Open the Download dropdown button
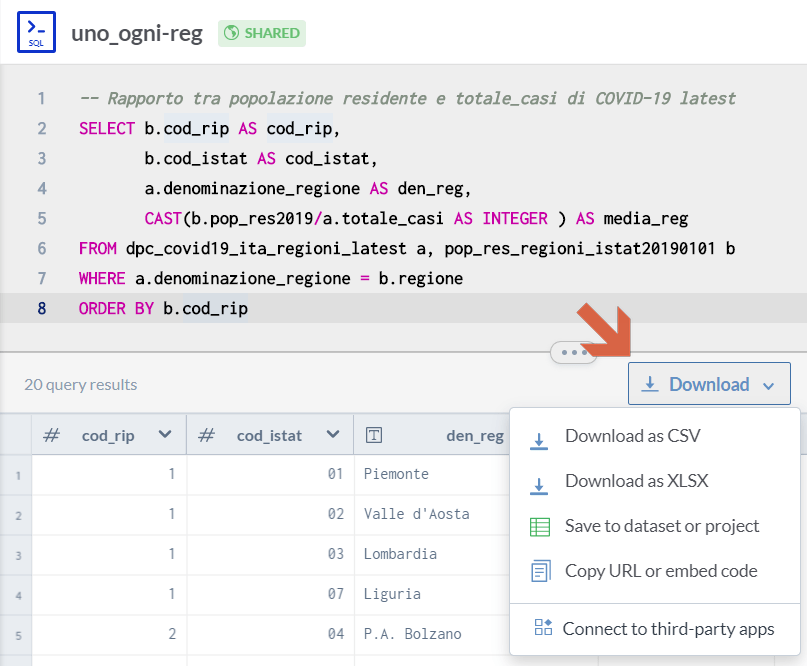The width and height of the screenshot is (807, 666). (x=709, y=384)
